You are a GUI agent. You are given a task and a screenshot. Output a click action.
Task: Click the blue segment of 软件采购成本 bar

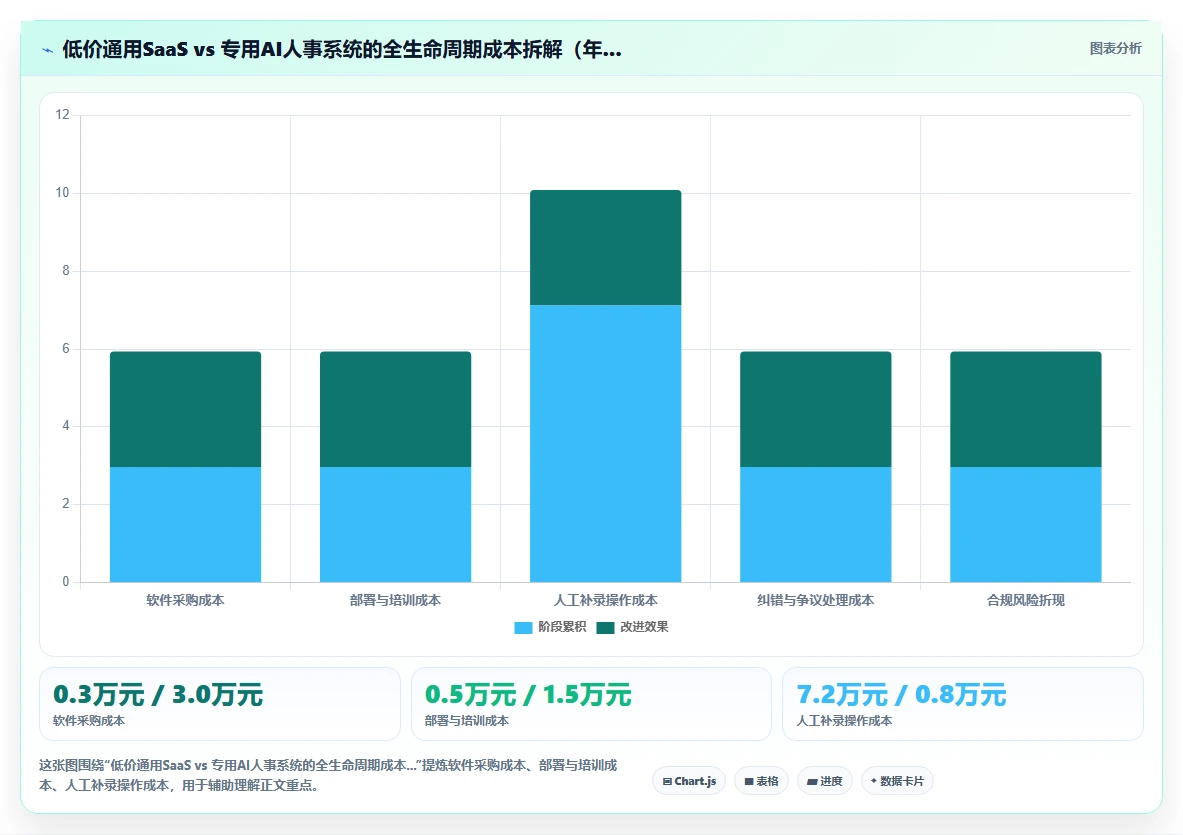pos(186,524)
